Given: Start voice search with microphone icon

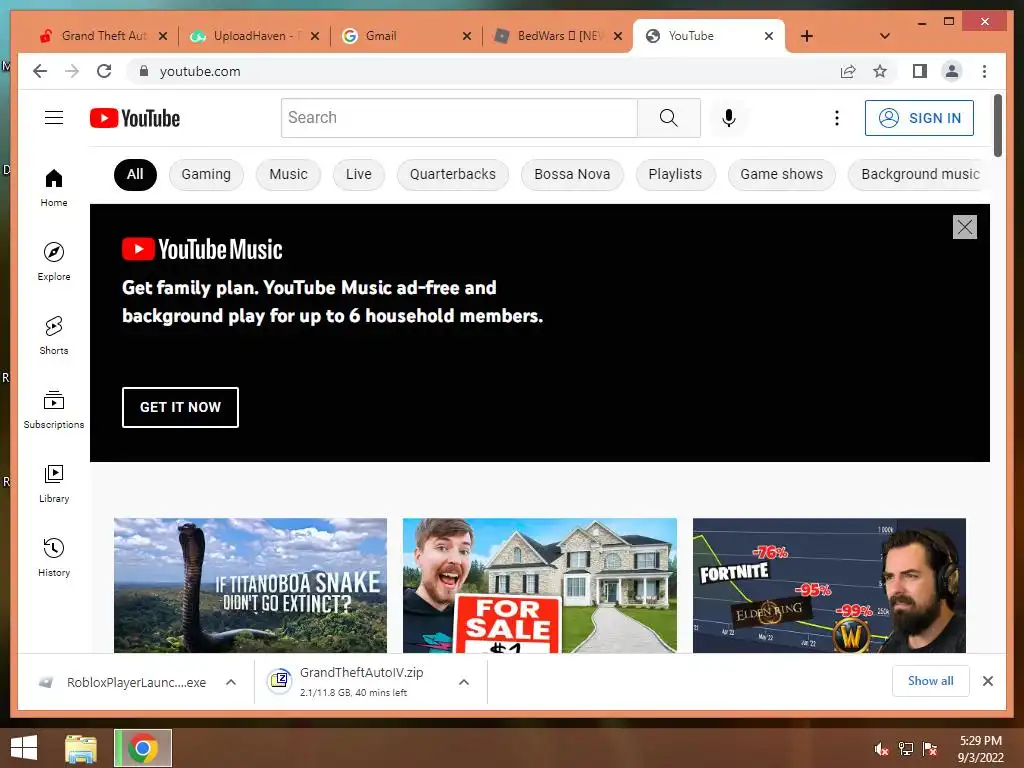Looking at the screenshot, I should coord(729,118).
